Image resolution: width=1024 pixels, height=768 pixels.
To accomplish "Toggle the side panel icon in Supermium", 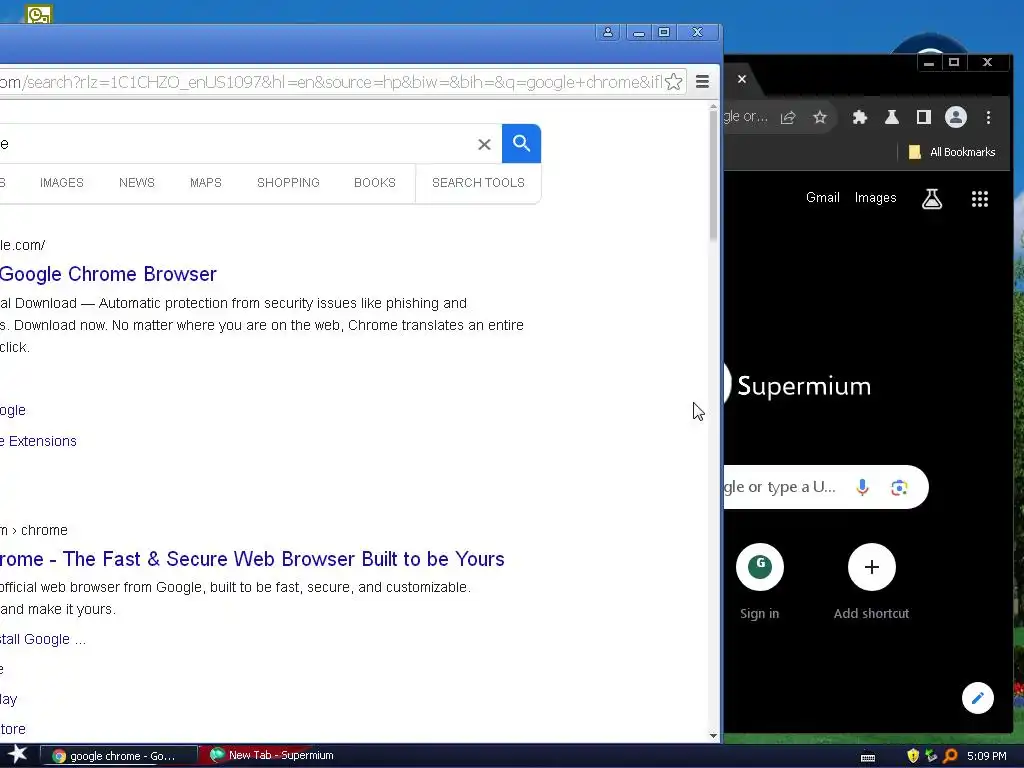I will [x=923, y=118].
